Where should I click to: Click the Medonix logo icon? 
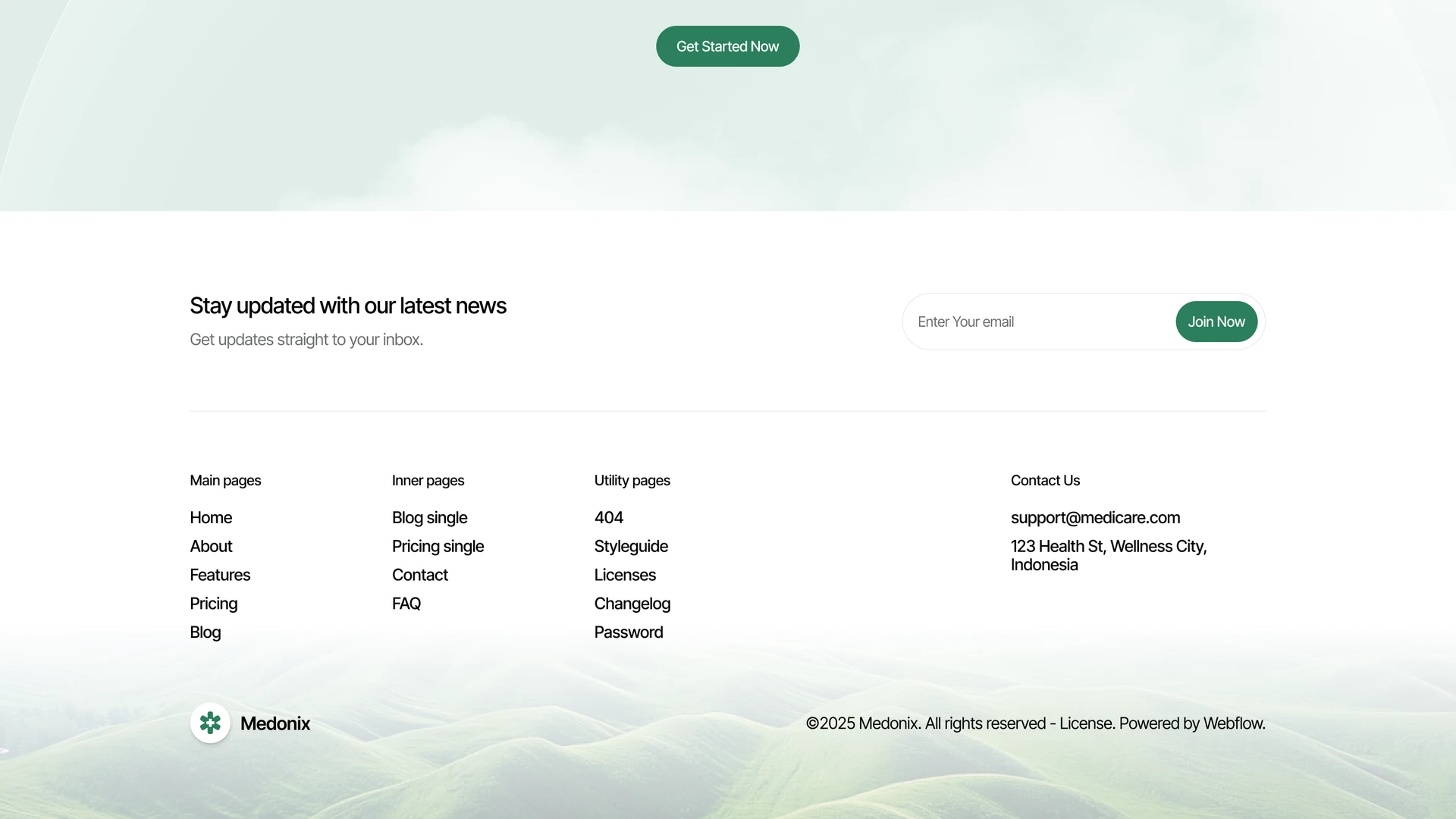tap(210, 723)
